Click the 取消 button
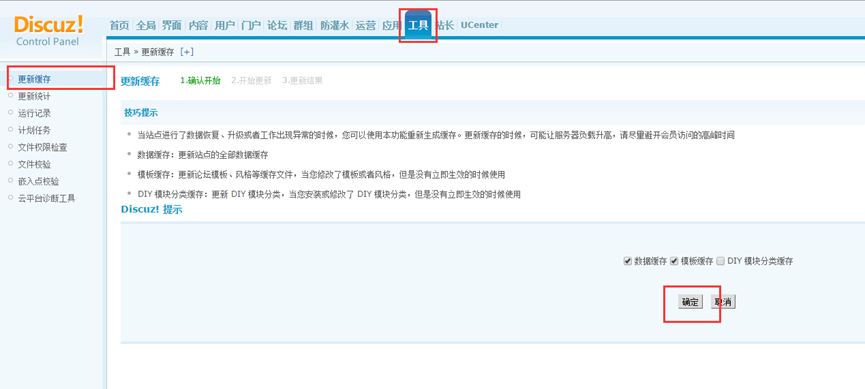 coord(723,302)
